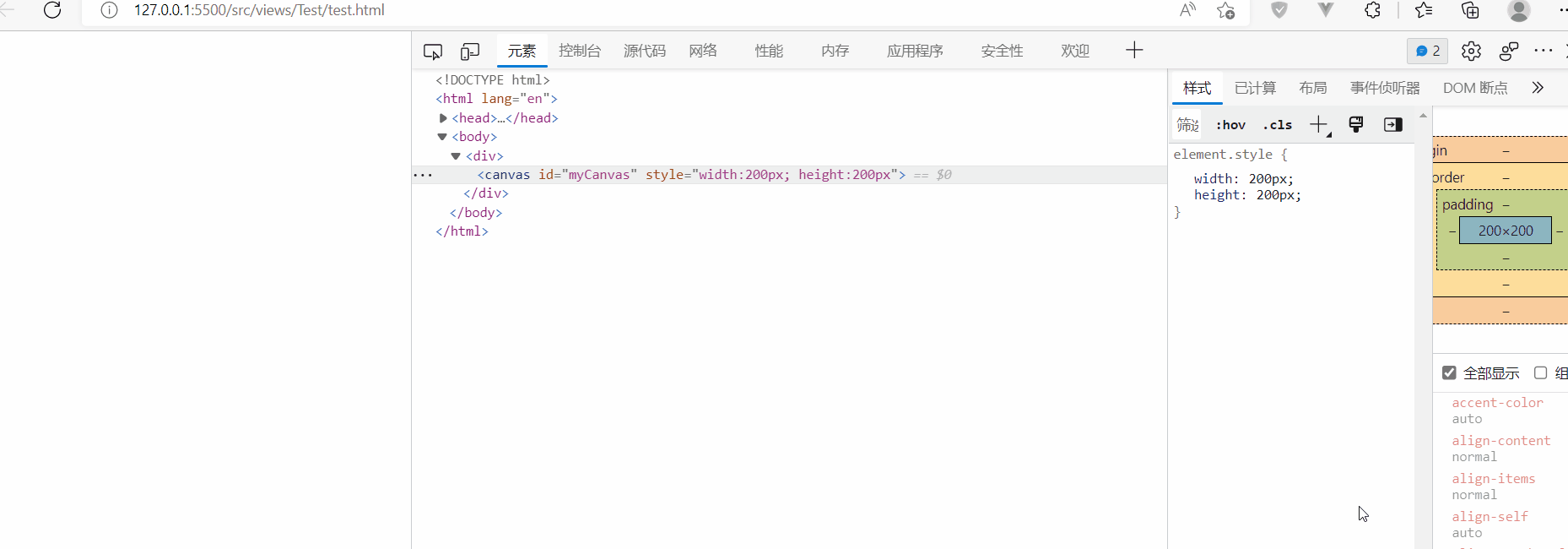Open the 网络 tab
The image size is (1568, 549).
pos(703,51)
